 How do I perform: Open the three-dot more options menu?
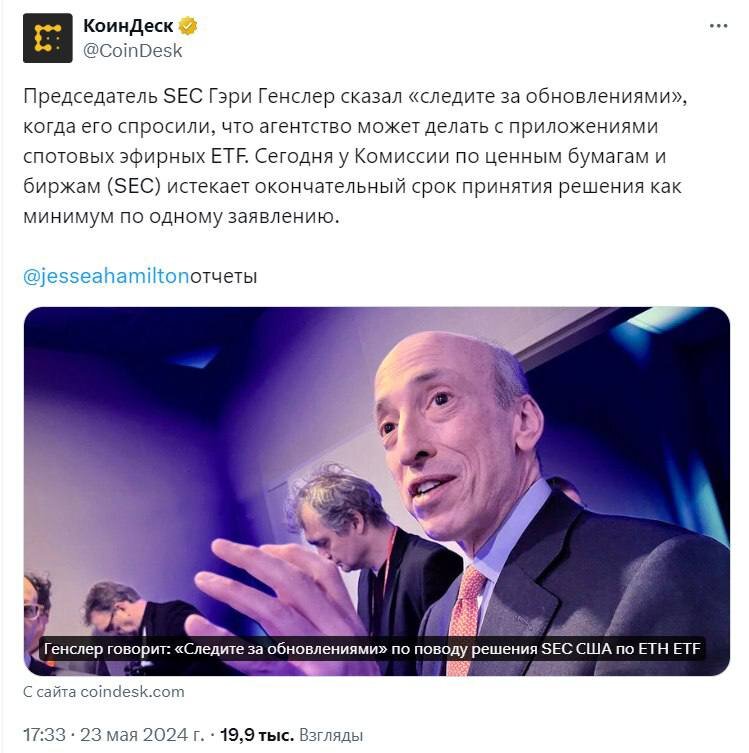click(718, 26)
